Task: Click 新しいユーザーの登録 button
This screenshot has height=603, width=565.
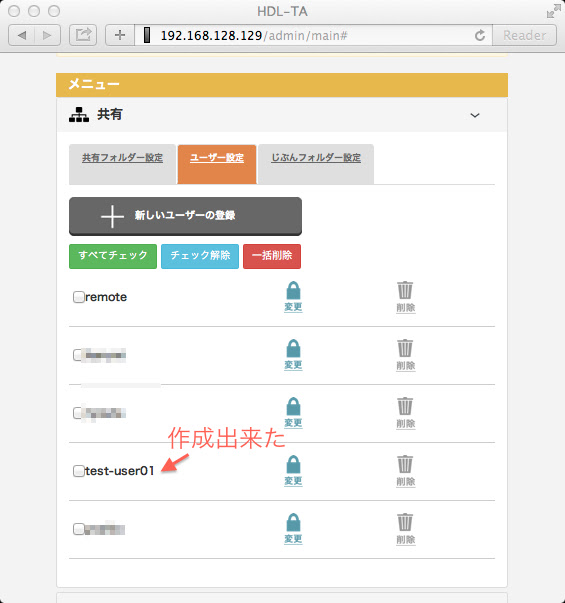Action: click(x=185, y=216)
